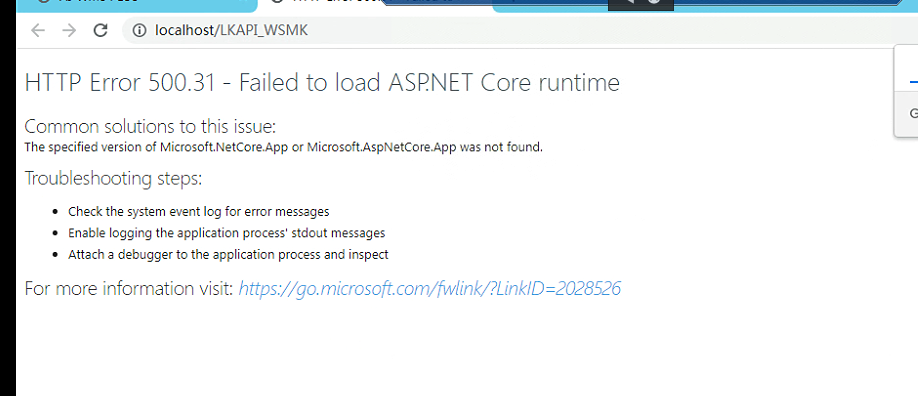Click the 'Common solutions to this issue' heading
The height and width of the screenshot is (396, 918).
point(150,127)
